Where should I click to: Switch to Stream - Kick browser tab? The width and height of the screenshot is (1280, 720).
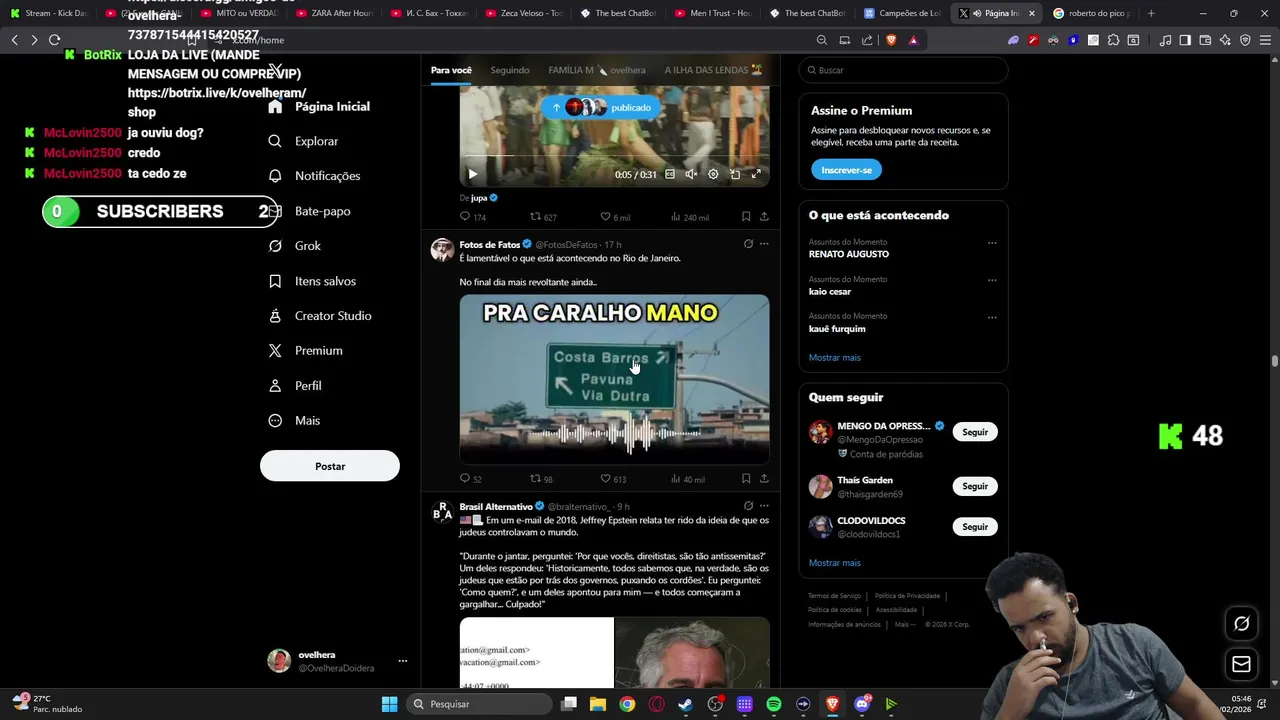coord(50,13)
